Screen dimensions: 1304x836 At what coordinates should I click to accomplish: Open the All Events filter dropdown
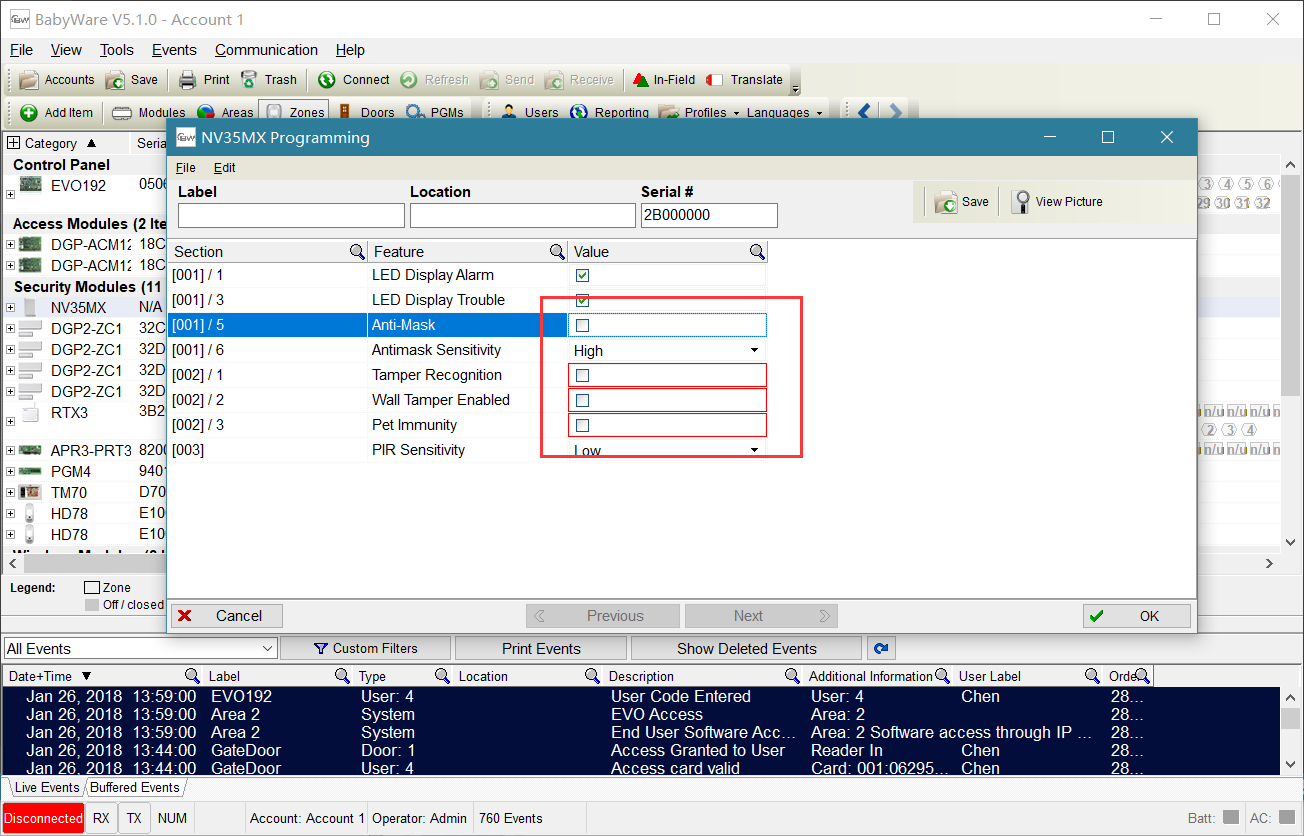click(267, 648)
